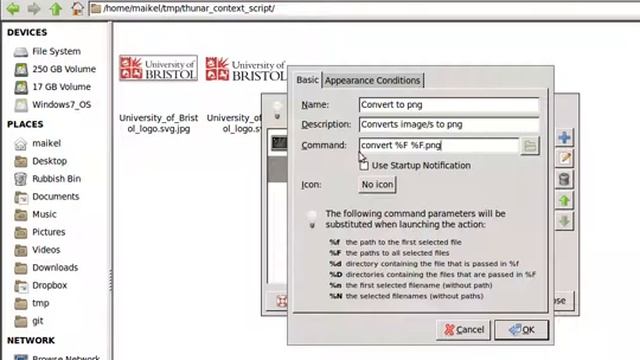The image size is (640, 360).
Task: Open the 17 GB Volume
Action: (61, 87)
